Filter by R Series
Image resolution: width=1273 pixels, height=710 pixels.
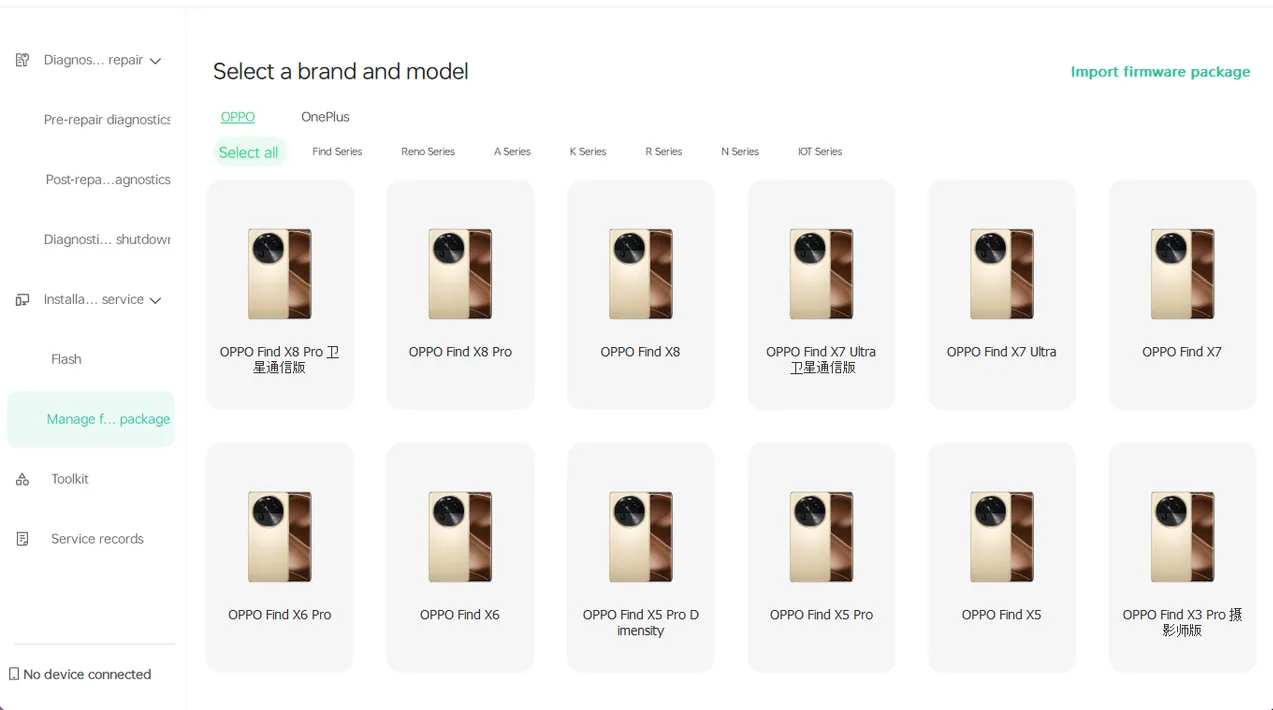[x=664, y=152]
